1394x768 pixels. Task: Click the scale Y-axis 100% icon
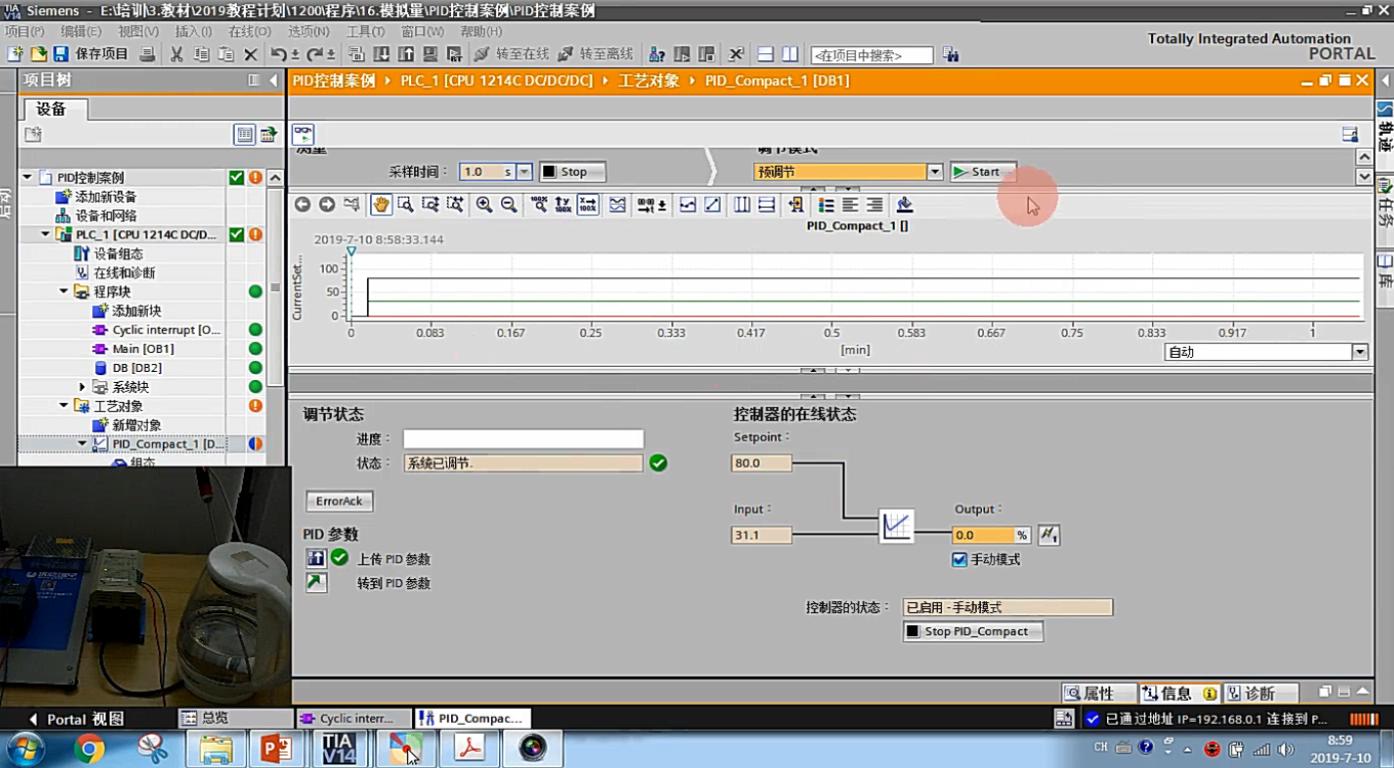563,204
